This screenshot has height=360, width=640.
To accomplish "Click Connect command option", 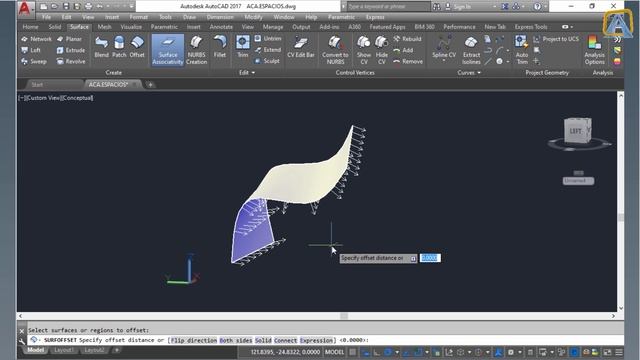I will coord(285,340).
